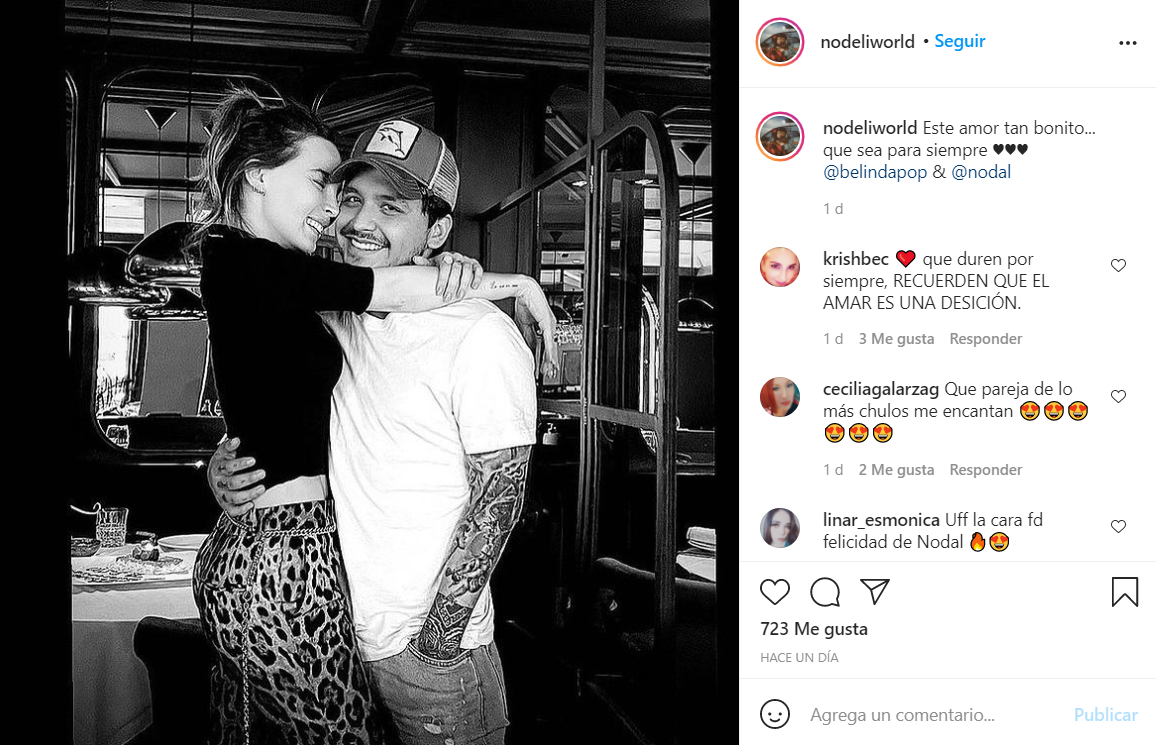Screen dimensions: 1156x745
Task: View the 723 Me gusta likes list
Action: pos(813,629)
